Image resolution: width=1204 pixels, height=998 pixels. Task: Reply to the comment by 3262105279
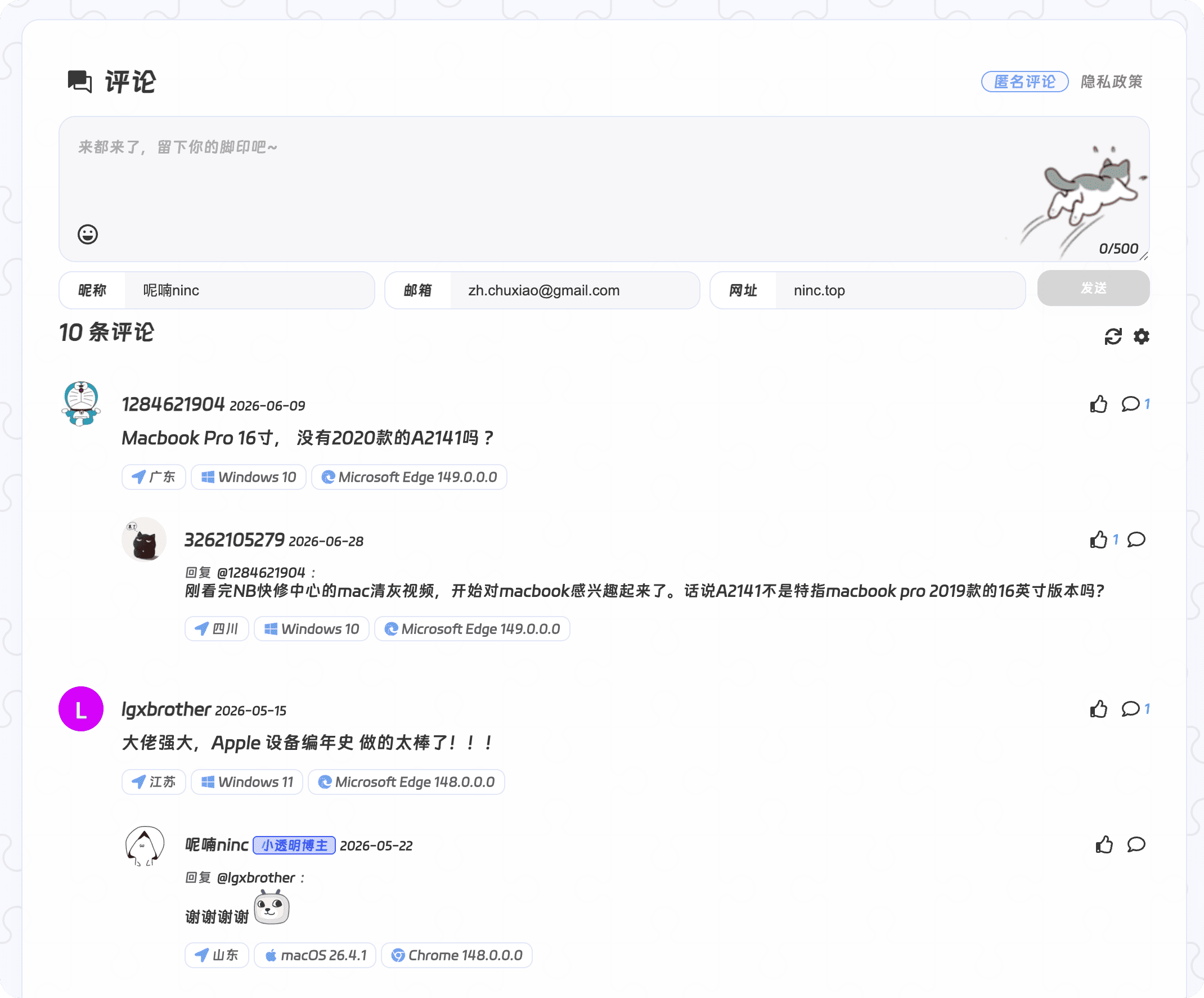(1136, 540)
